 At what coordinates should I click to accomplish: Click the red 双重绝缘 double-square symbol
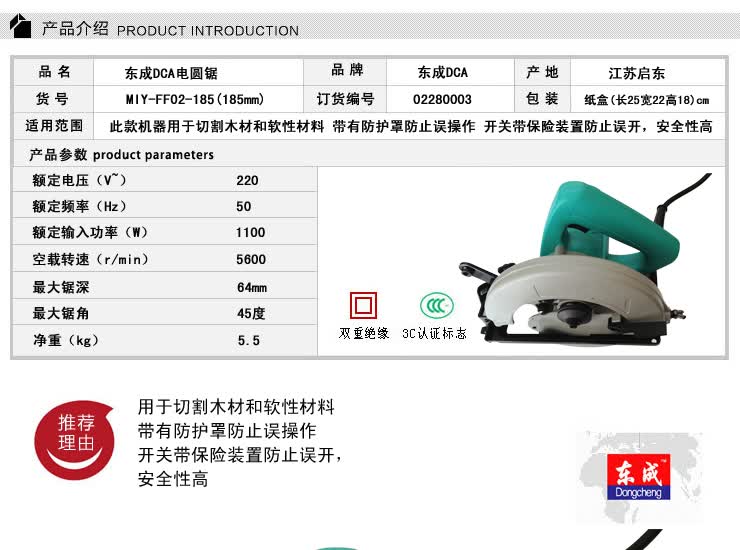click(x=363, y=305)
